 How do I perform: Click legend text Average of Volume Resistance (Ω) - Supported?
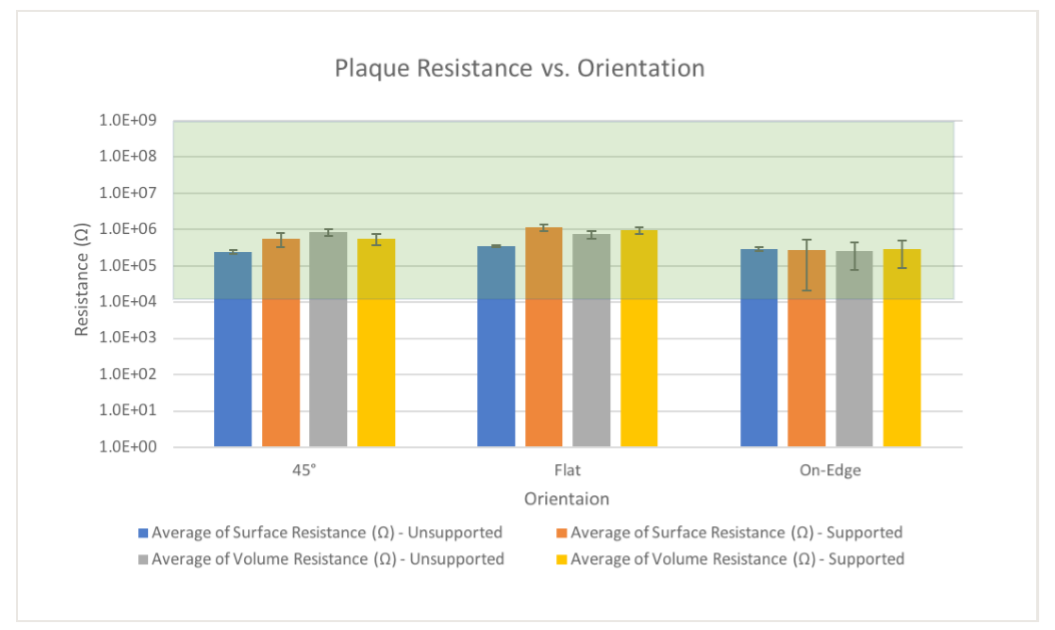pos(737,559)
